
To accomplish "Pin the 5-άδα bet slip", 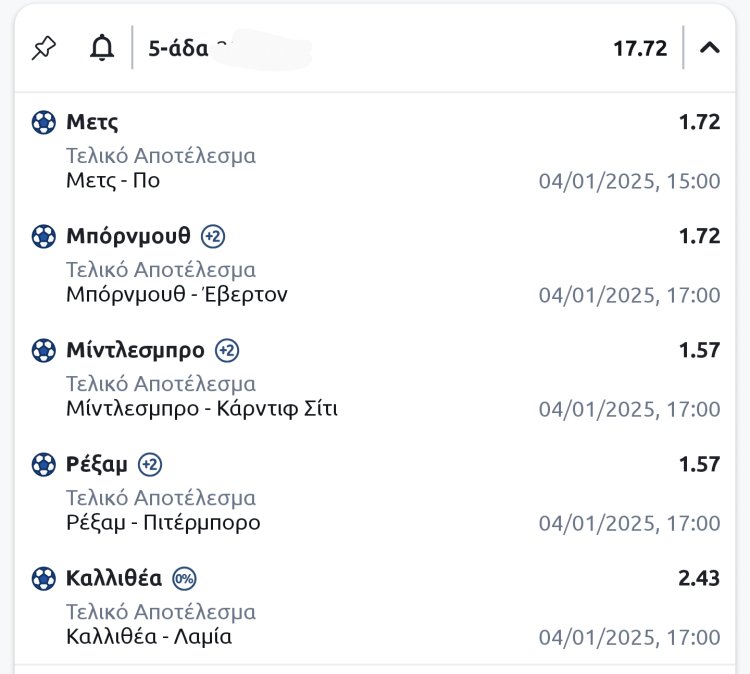I will (44, 48).
